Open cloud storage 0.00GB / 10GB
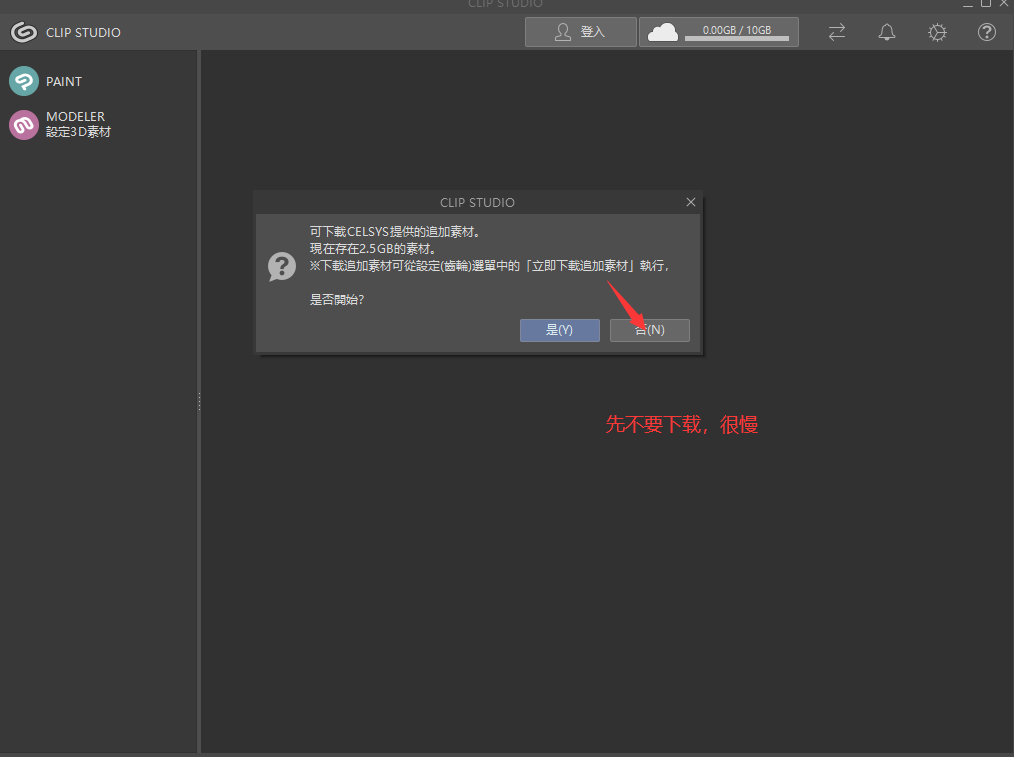The width and height of the screenshot is (1014, 757). coord(718,32)
